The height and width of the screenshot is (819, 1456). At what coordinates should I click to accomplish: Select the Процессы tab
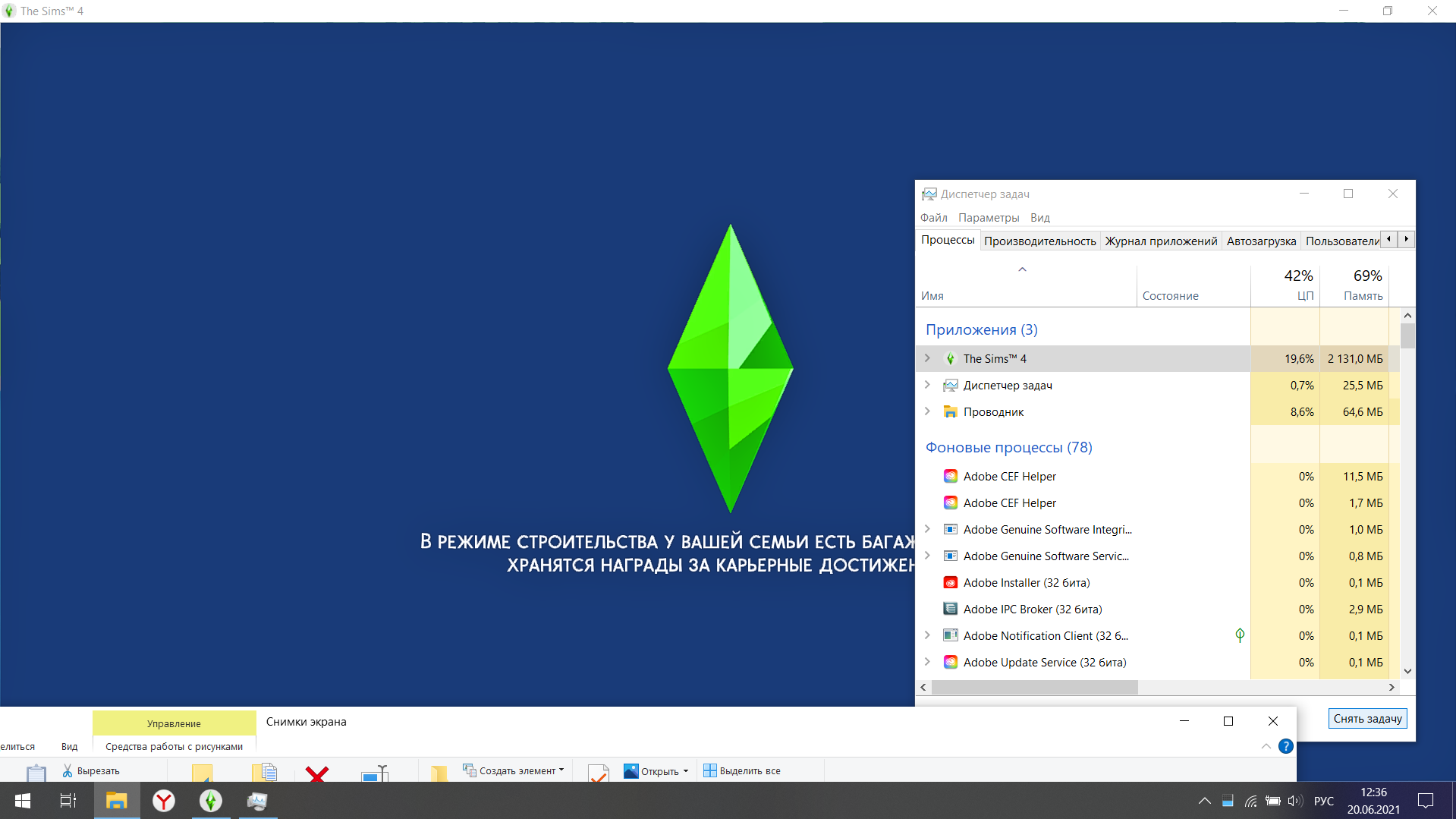coord(948,240)
